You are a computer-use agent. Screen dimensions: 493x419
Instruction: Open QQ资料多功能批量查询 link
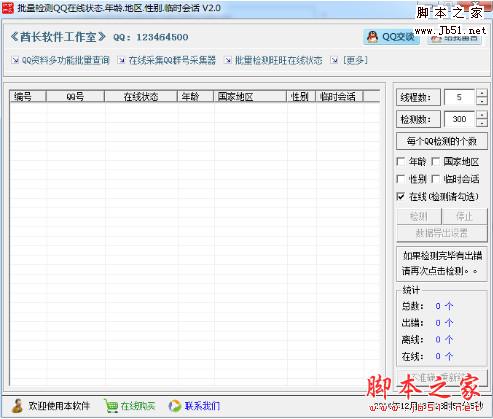(x=66, y=60)
